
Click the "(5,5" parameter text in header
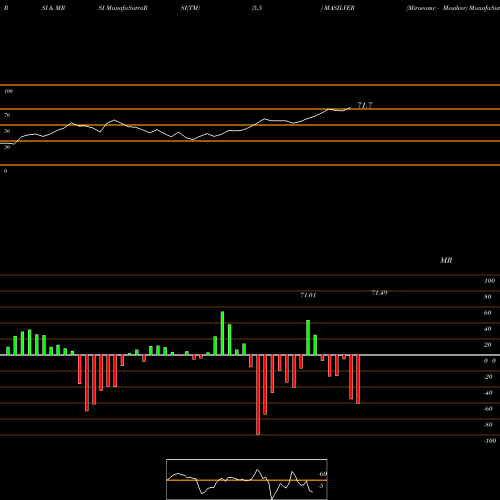coord(257,8)
